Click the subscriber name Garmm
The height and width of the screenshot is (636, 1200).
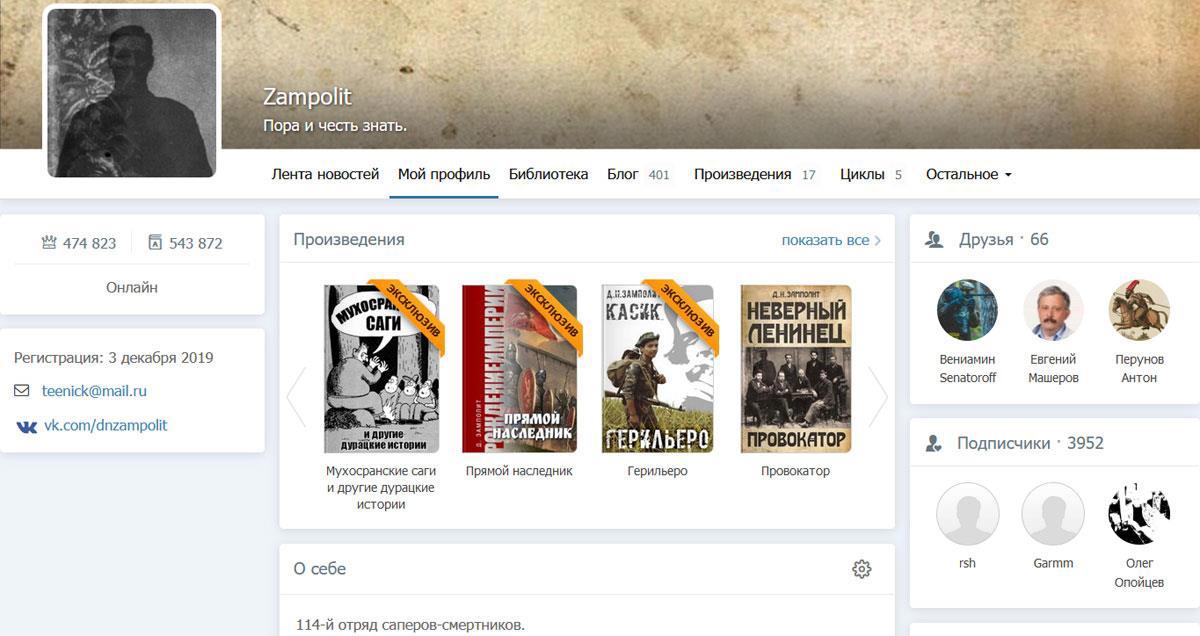pos(1053,563)
